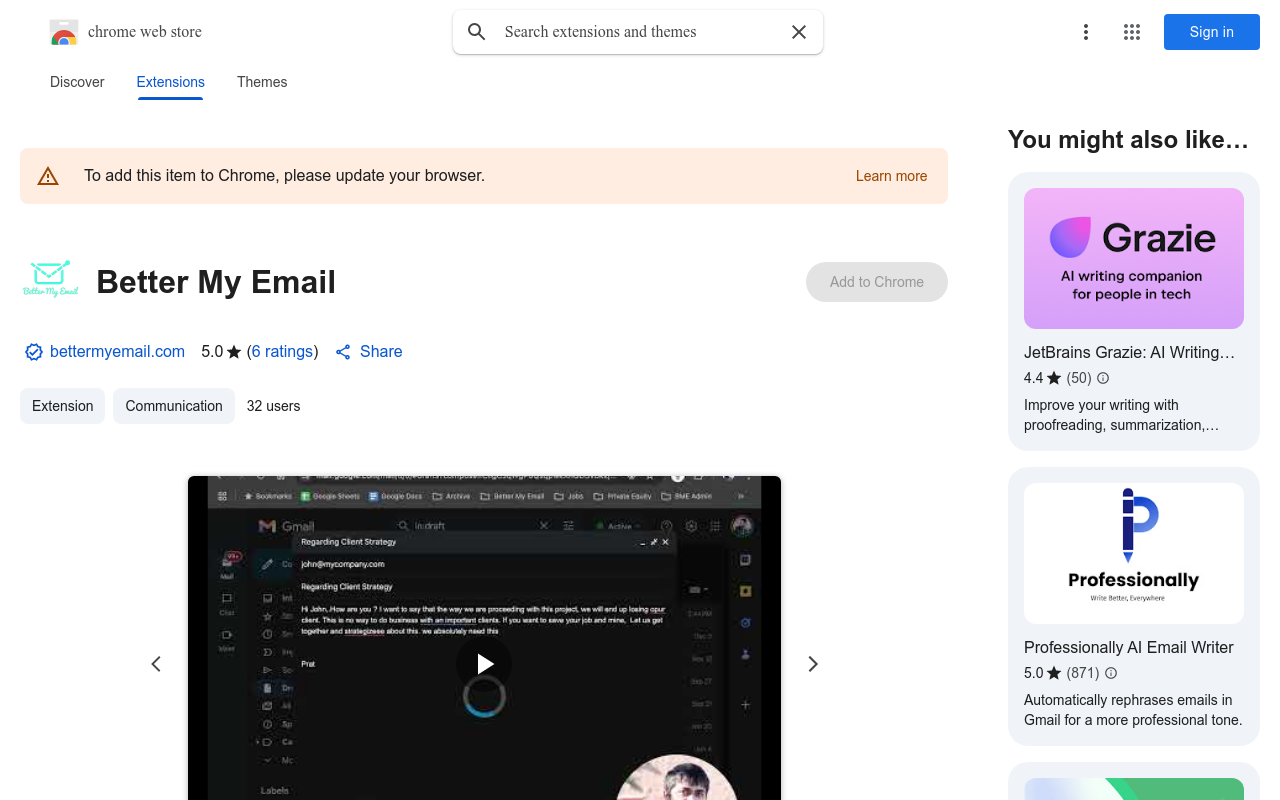The image size is (1280, 800).
Task: Click the Sign in button
Action: pyautogui.click(x=1212, y=32)
